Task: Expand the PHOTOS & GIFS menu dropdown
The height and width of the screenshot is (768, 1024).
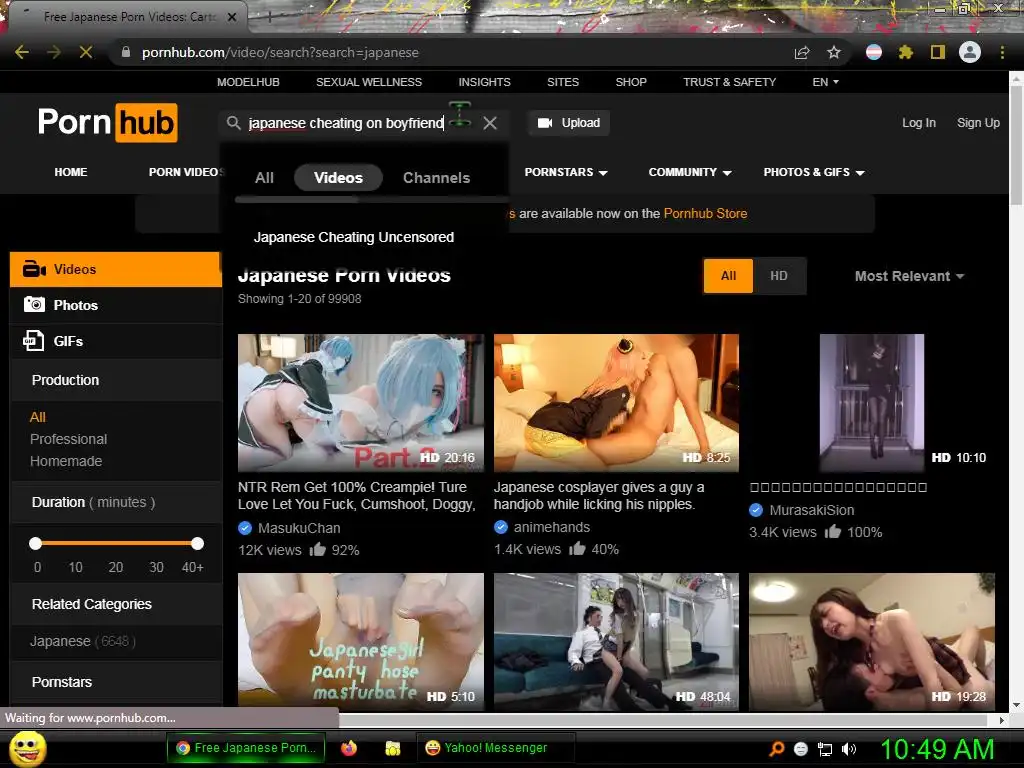Action: tap(814, 172)
